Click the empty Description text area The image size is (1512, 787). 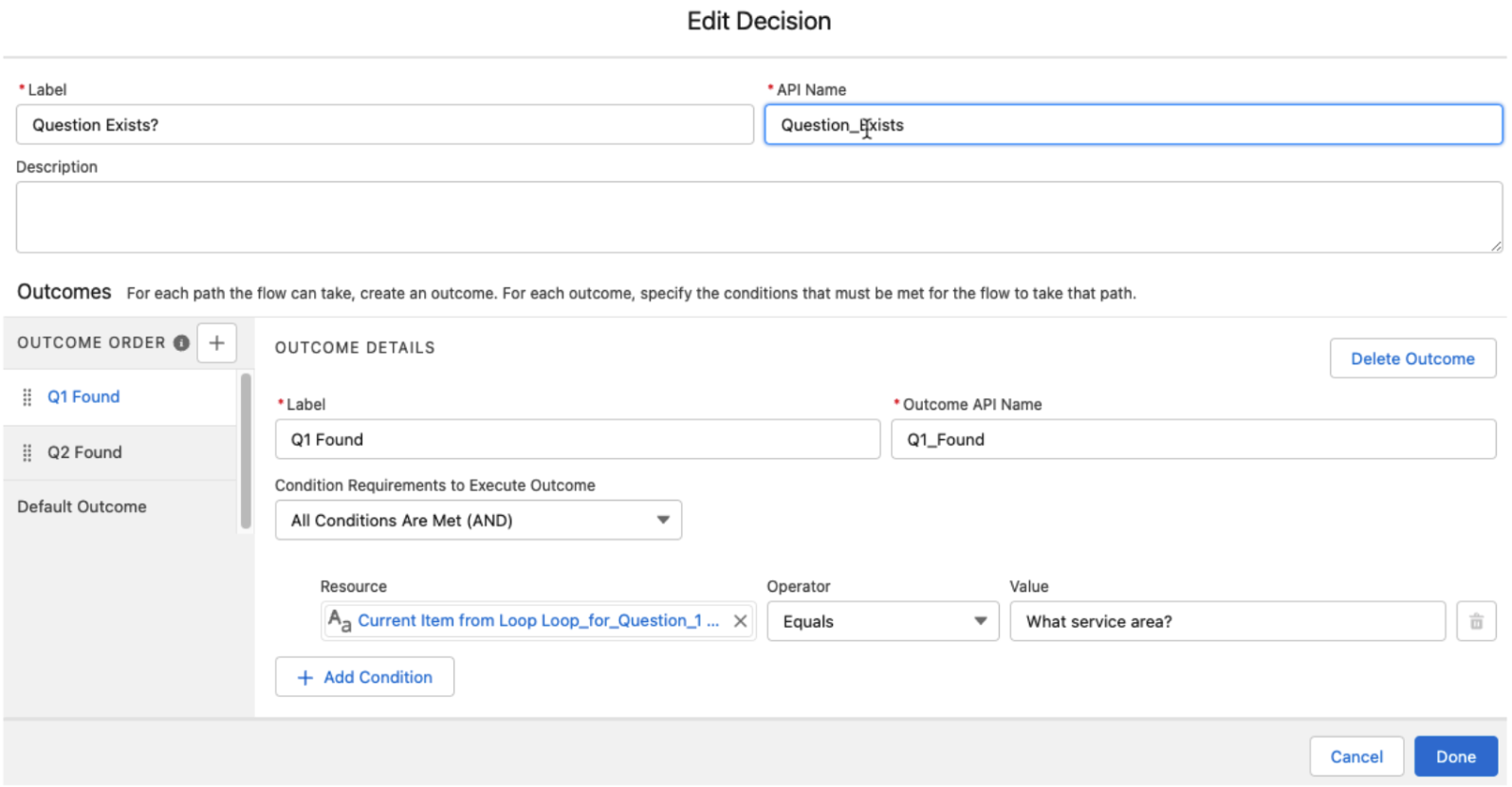759,217
